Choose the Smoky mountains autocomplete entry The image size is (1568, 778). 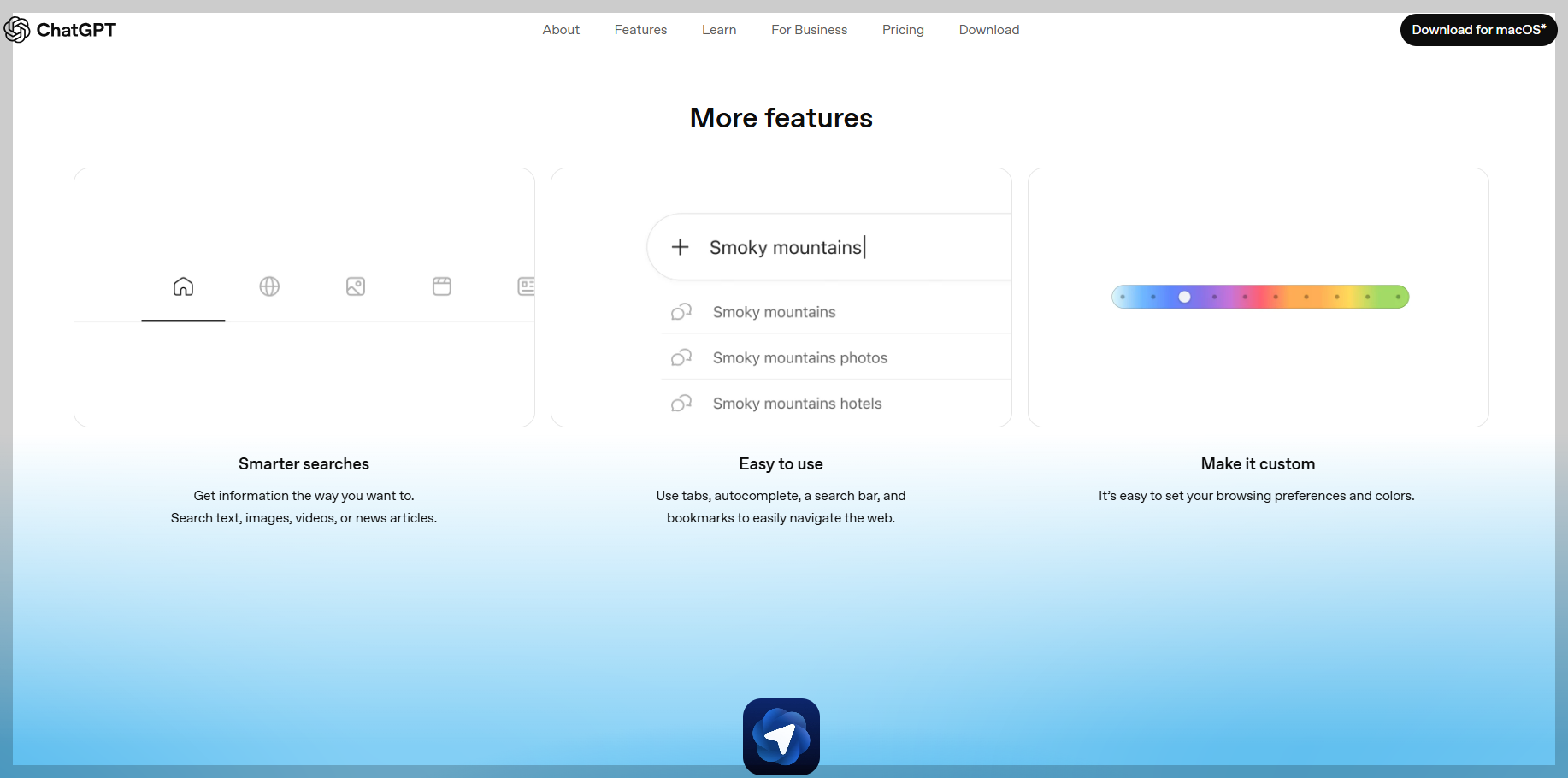(774, 312)
